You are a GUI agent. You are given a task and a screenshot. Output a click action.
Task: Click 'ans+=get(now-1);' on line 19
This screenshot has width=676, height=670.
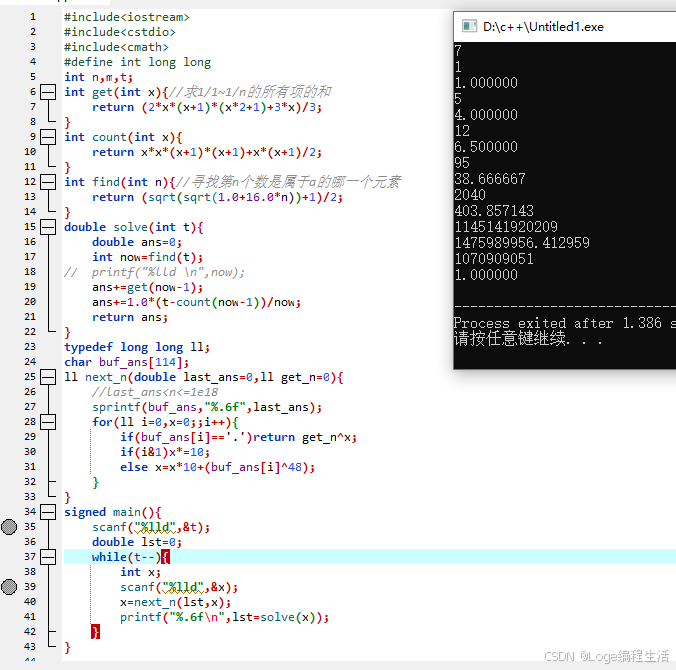pos(147,287)
